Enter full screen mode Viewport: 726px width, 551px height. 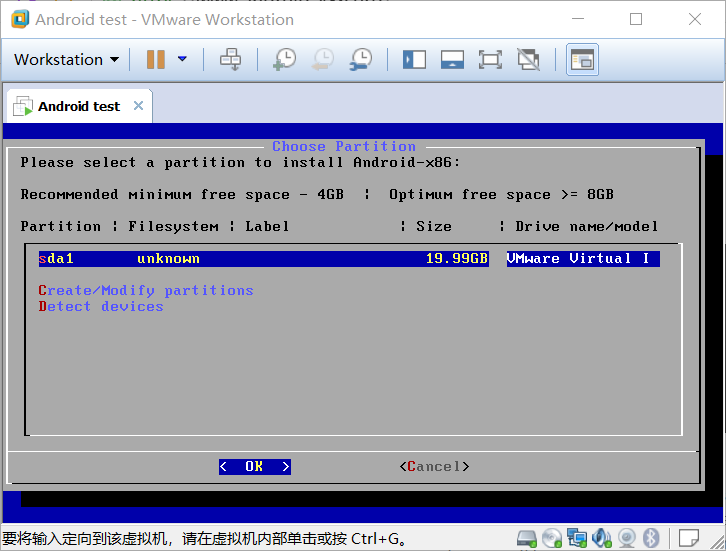click(490, 60)
